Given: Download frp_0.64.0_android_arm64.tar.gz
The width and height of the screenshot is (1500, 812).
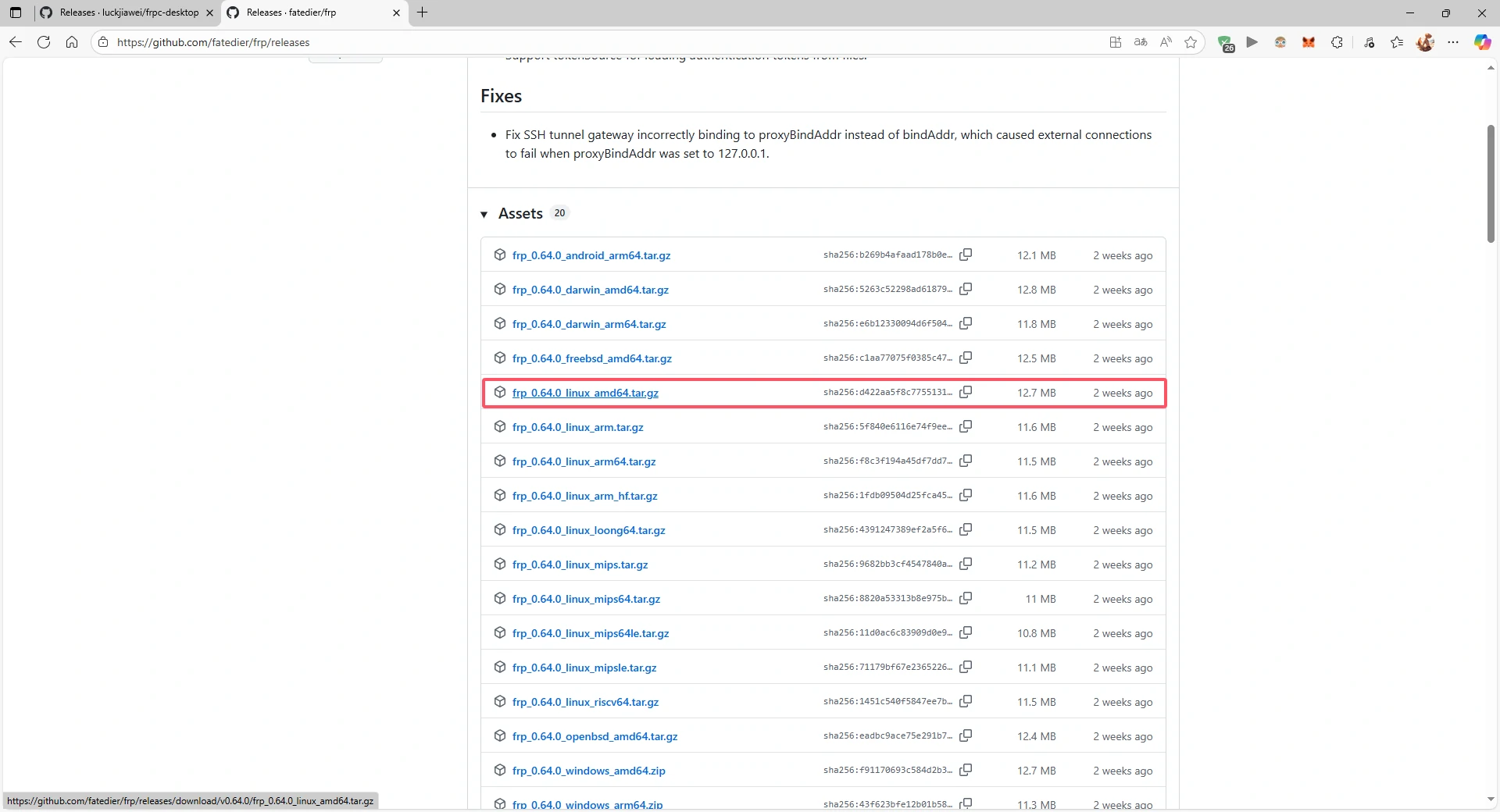Looking at the screenshot, I should click(591, 255).
